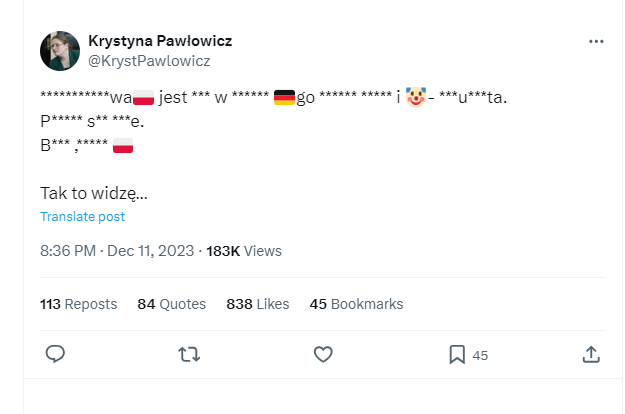This screenshot has width=625, height=414.
Task: Open the share icon menu
Action: coord(590,354)
